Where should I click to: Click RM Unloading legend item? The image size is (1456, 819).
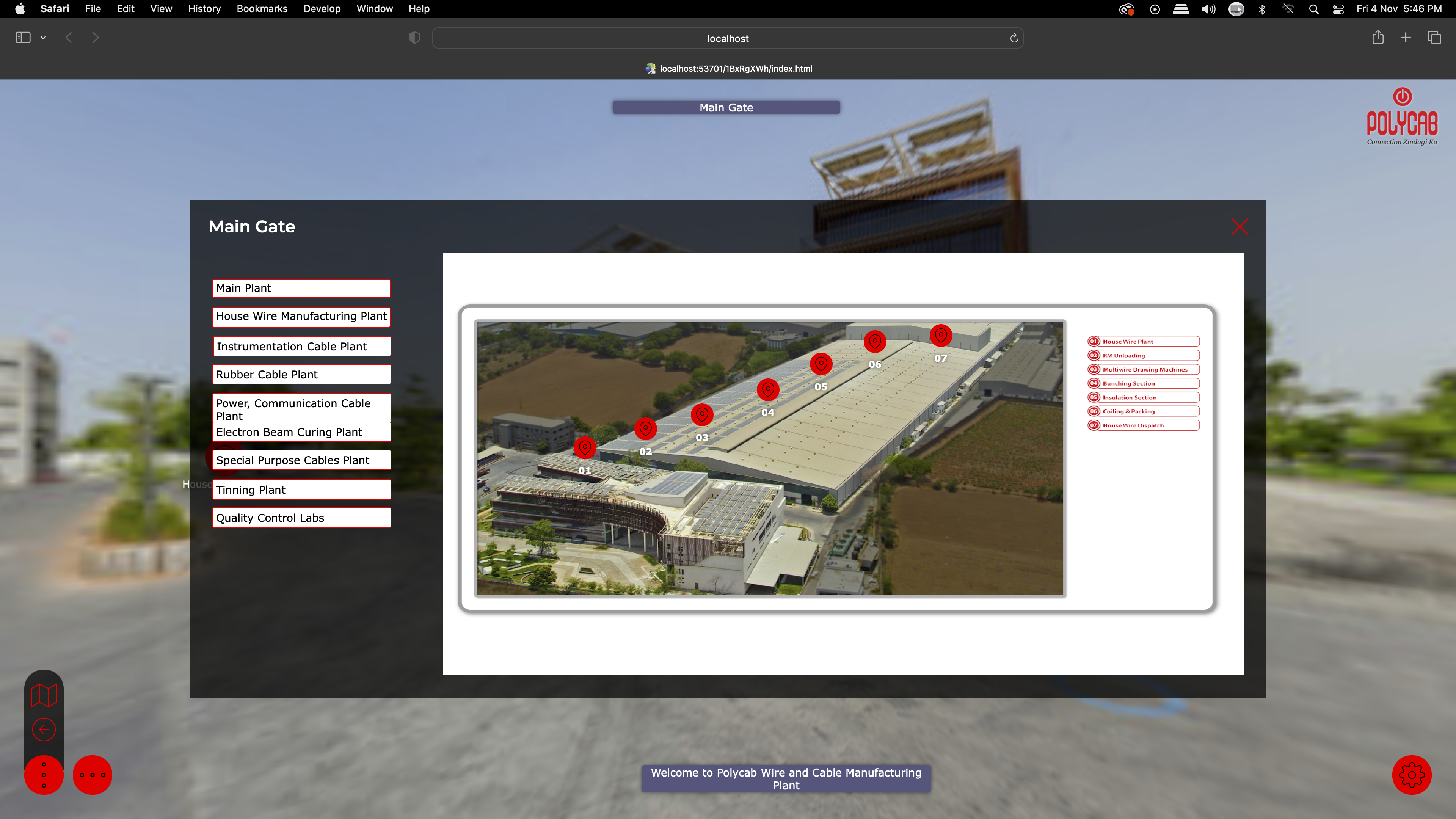(x=1143, y=355)
